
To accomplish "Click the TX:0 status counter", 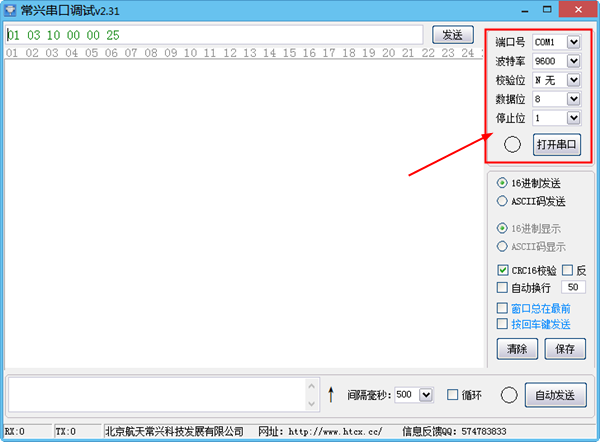I will pyautogui.click(x=65, y=432).
